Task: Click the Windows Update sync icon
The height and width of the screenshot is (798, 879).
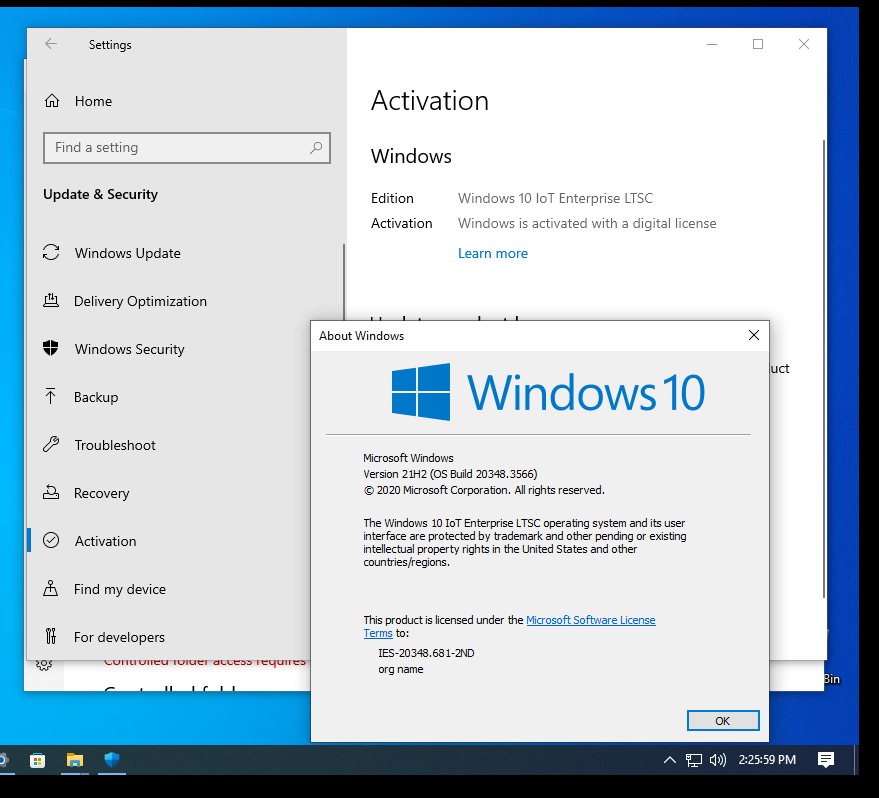Action: point(51,252)
